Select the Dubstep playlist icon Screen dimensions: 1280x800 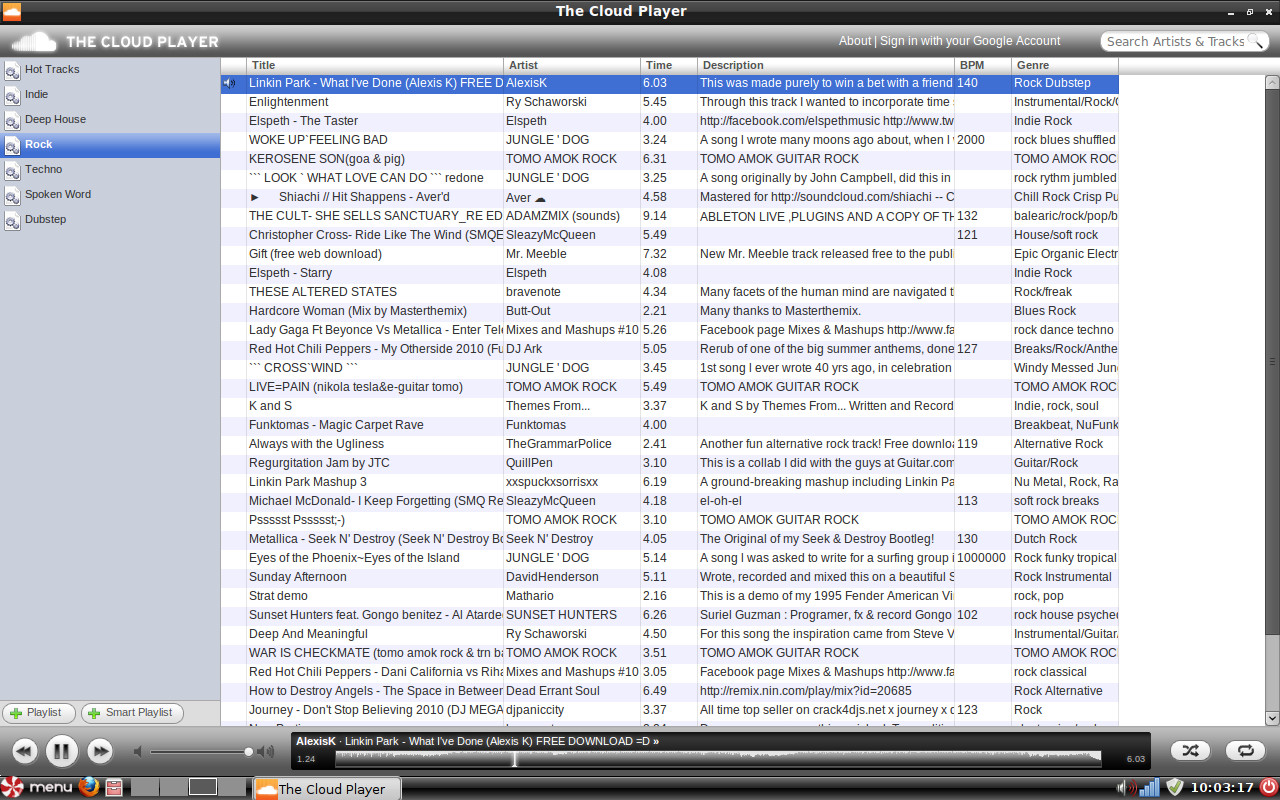[x=12, y=220]
